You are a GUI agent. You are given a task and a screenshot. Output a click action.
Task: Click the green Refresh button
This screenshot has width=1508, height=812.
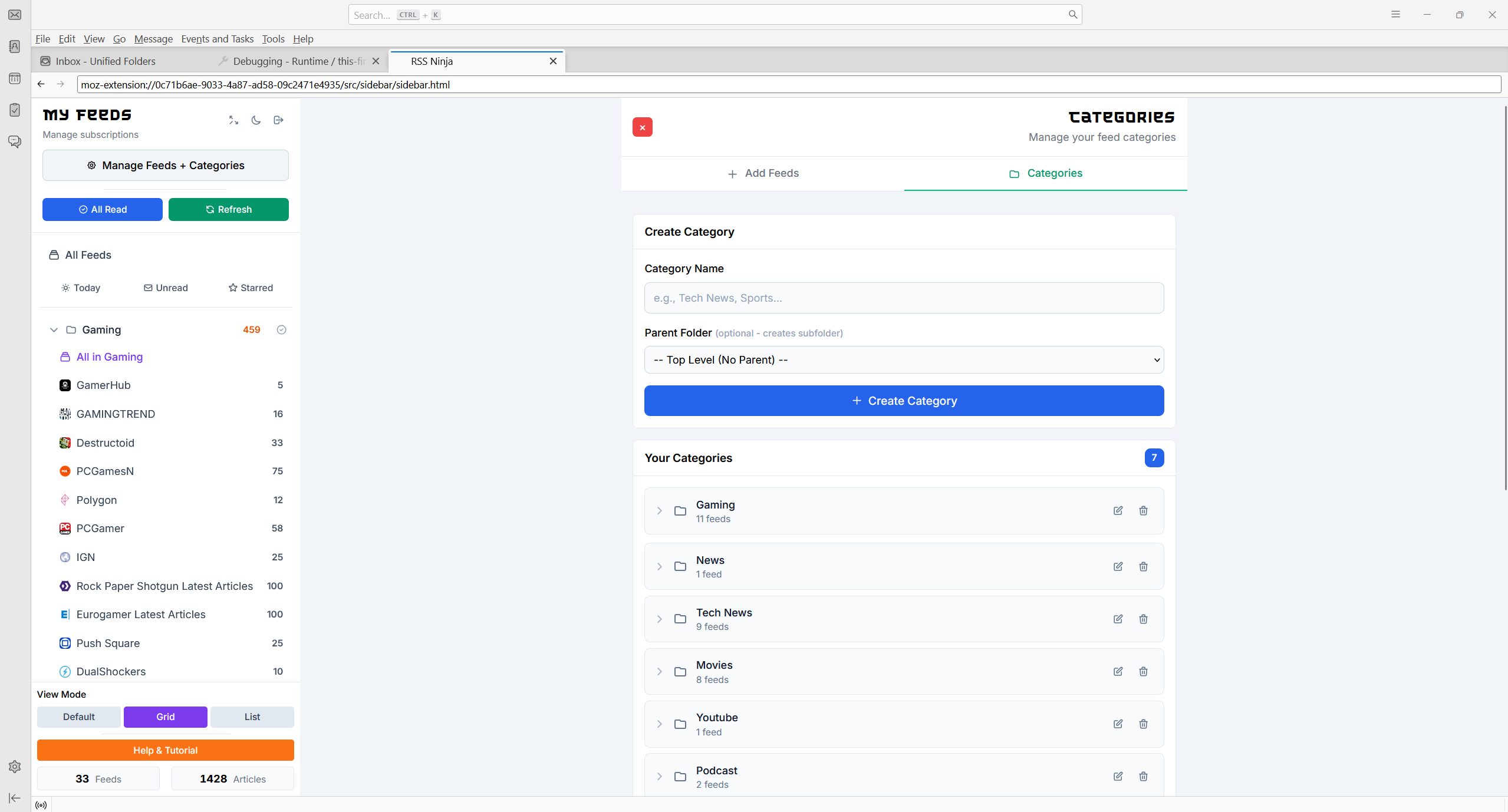(228, 210)
